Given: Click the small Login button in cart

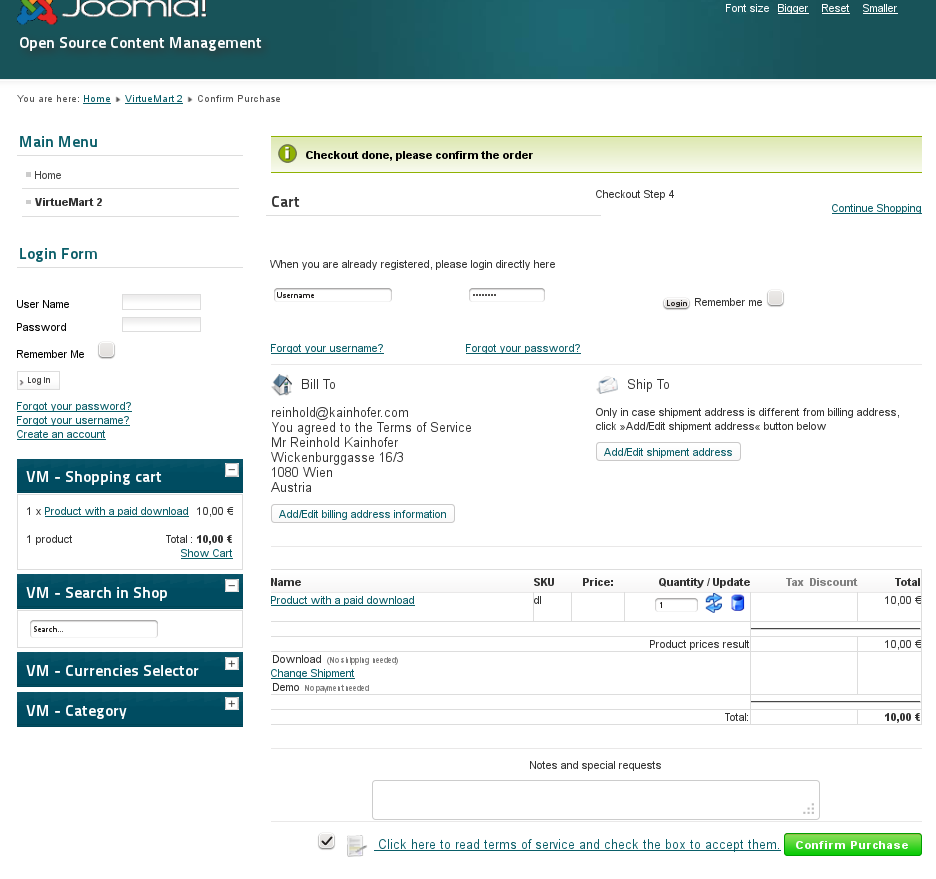Looking at the screenshot, I should [676, 303].
